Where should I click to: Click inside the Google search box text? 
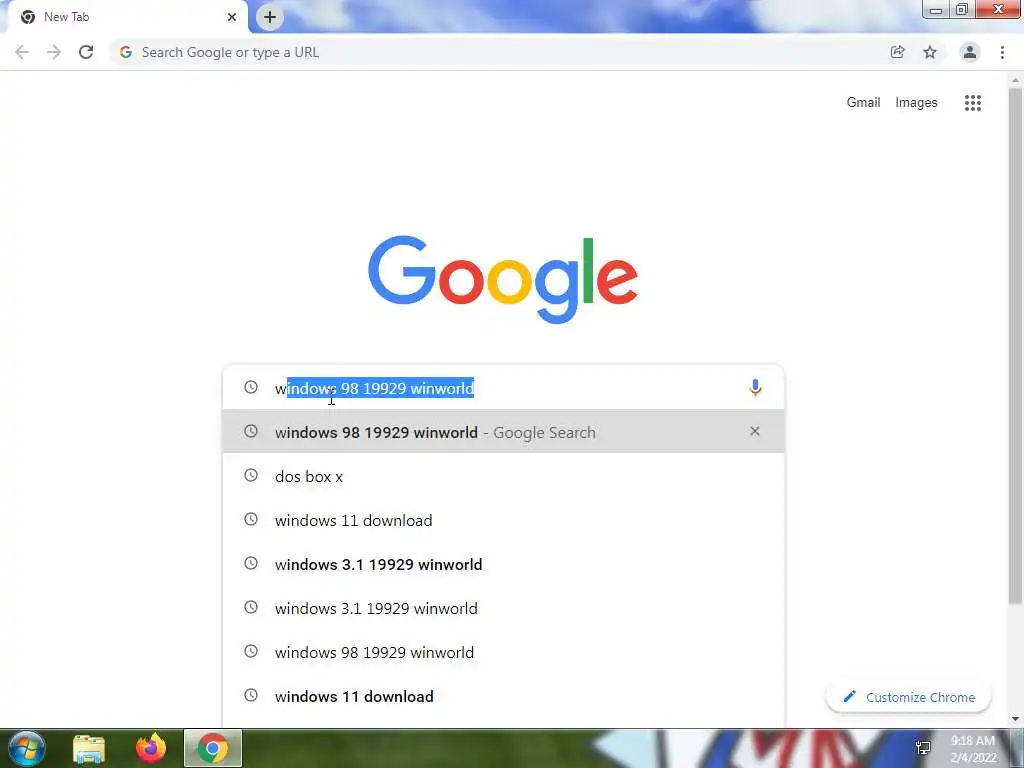[374, 388]
